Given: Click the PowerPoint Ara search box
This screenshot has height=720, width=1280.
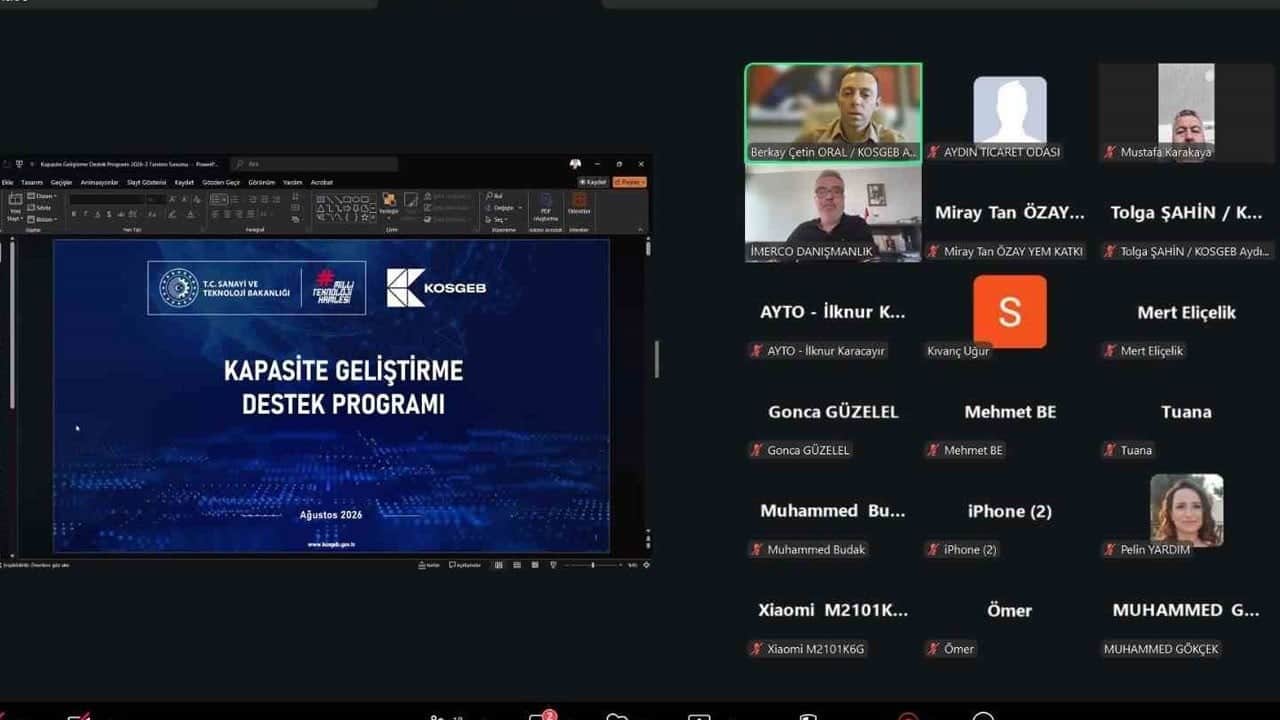Looking at the screenshot, I should coord(314,164).
